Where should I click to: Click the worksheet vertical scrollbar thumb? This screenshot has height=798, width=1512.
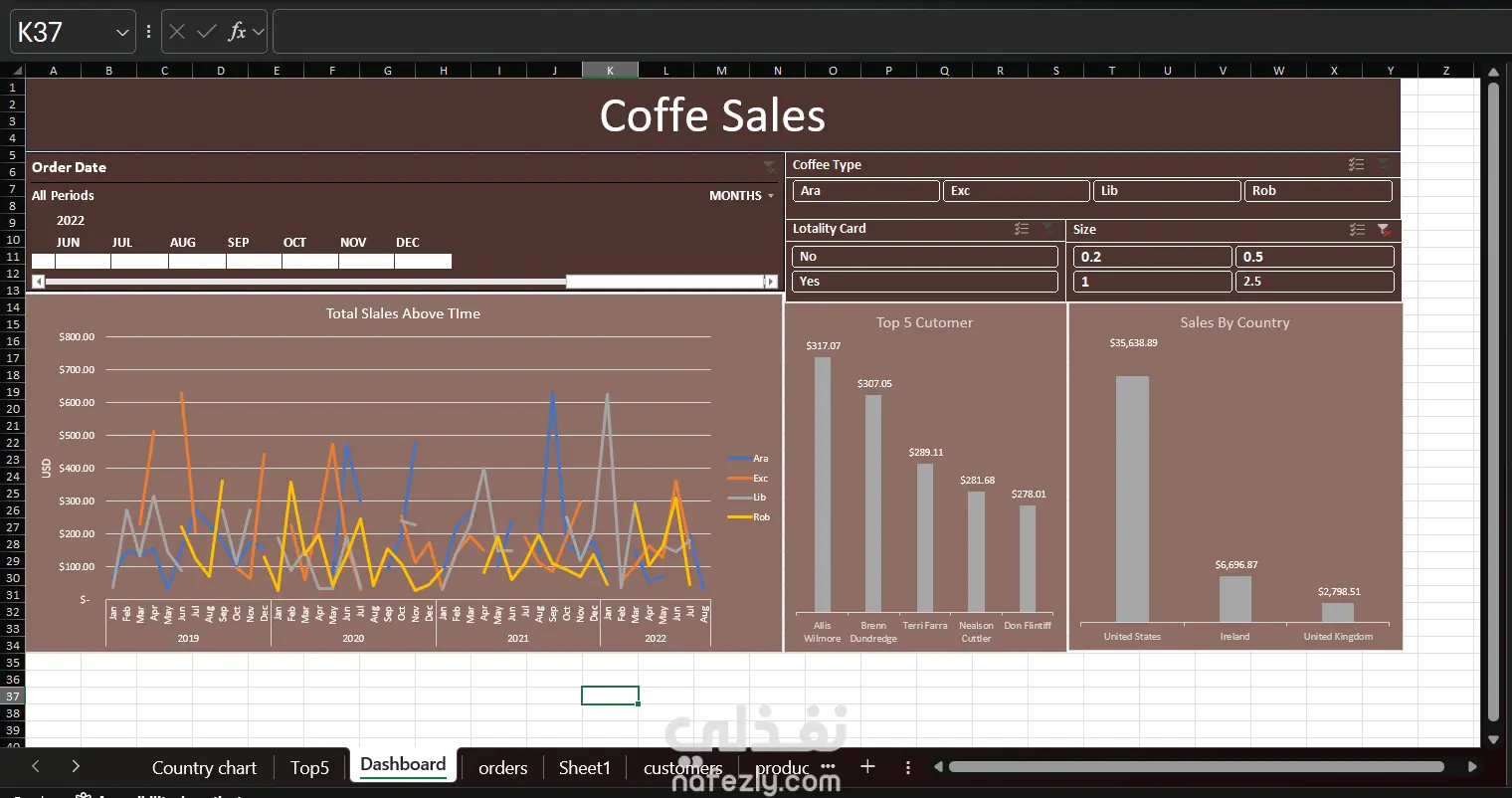point(1493,401)
